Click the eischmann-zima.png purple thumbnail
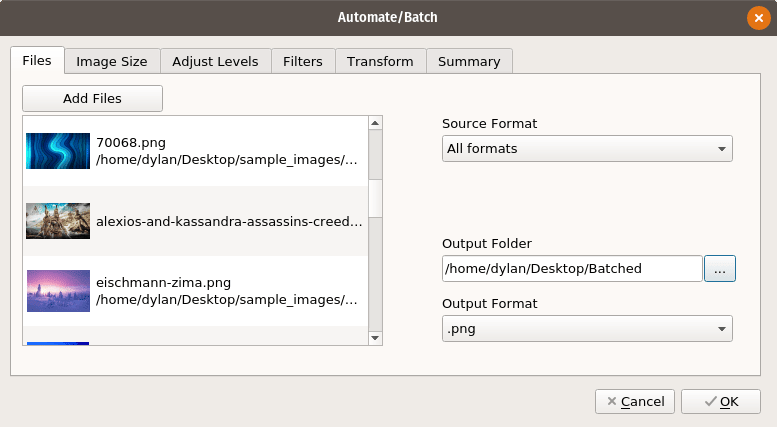This screenshot has height=427, width=777. [x=58, y=290]
